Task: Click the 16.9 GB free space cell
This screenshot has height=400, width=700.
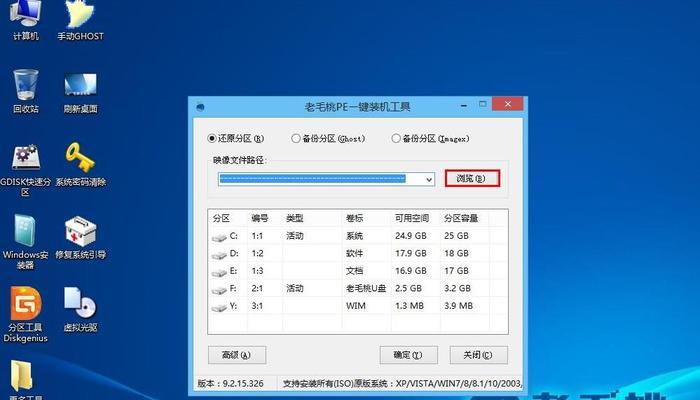Action: 411,271
